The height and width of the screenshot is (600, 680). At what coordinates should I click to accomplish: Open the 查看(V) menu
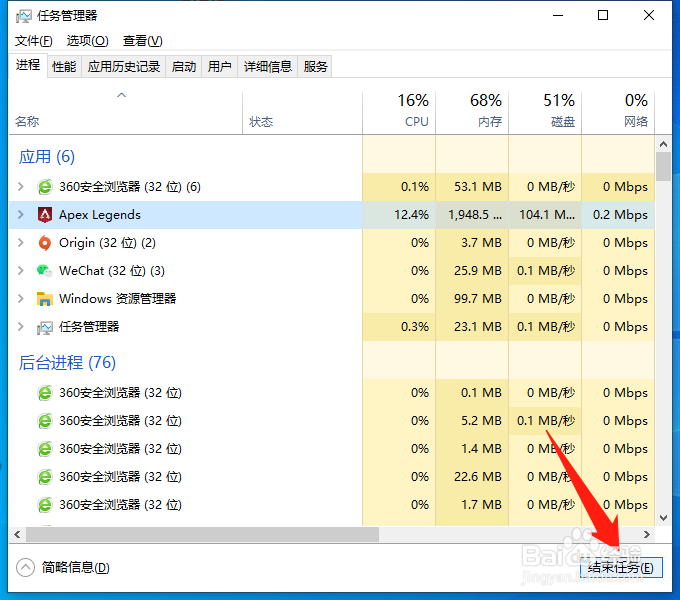(142, 41)
